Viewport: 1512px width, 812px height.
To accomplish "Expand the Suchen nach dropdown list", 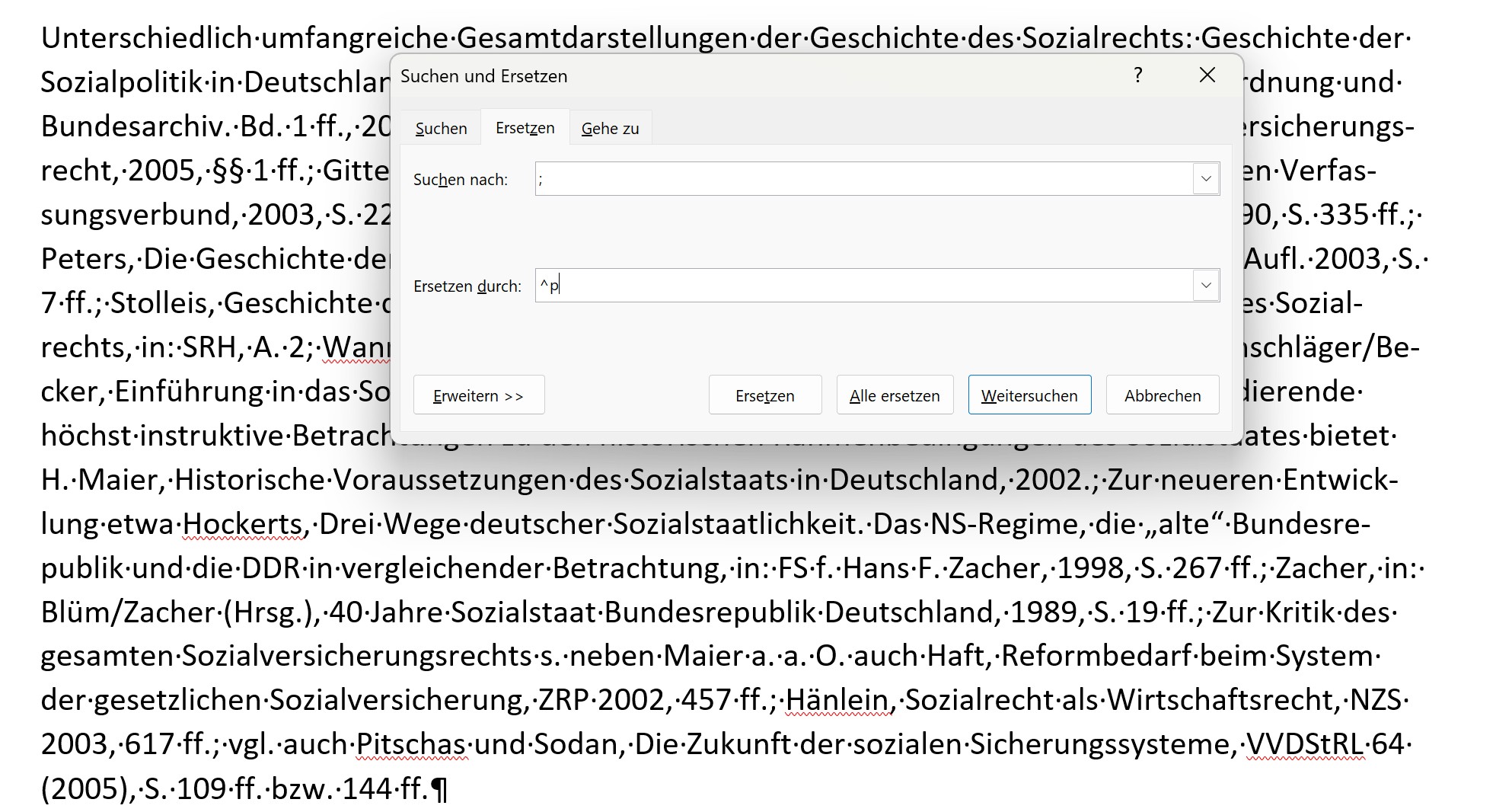I will coord(1205,179).
